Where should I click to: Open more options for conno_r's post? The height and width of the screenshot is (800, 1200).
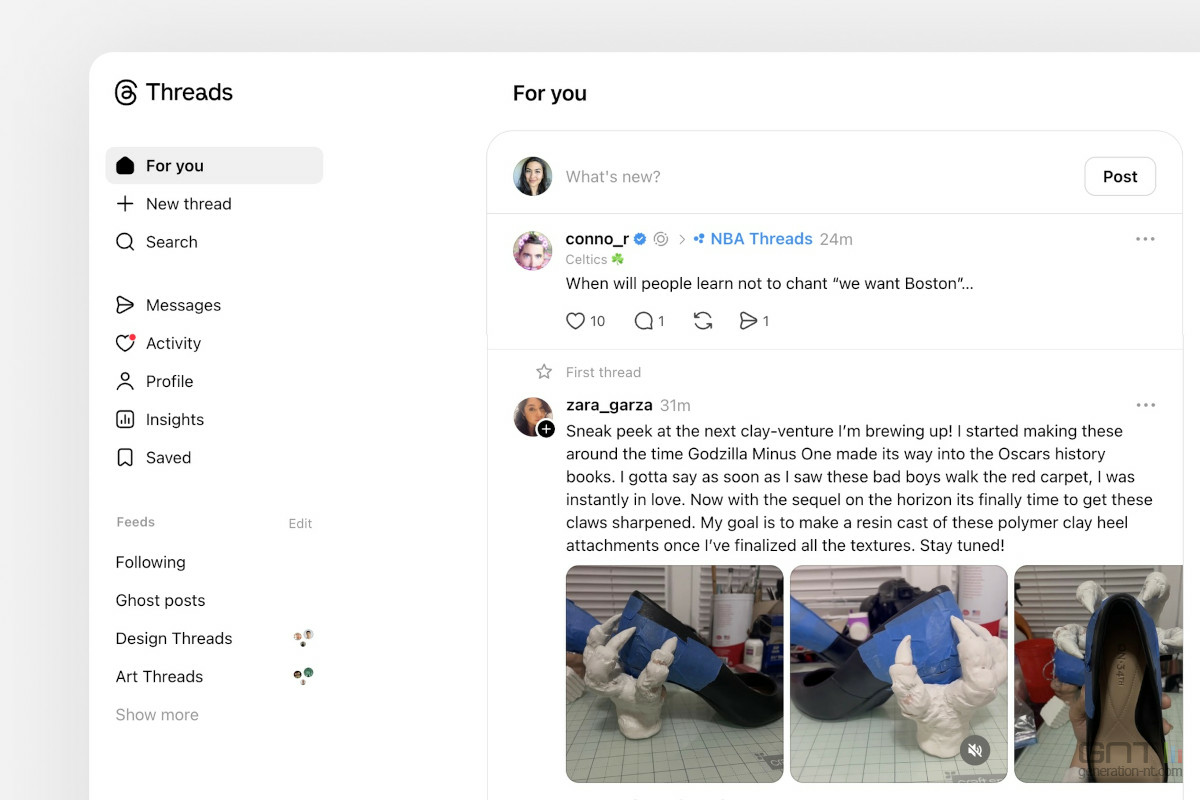1145,239
